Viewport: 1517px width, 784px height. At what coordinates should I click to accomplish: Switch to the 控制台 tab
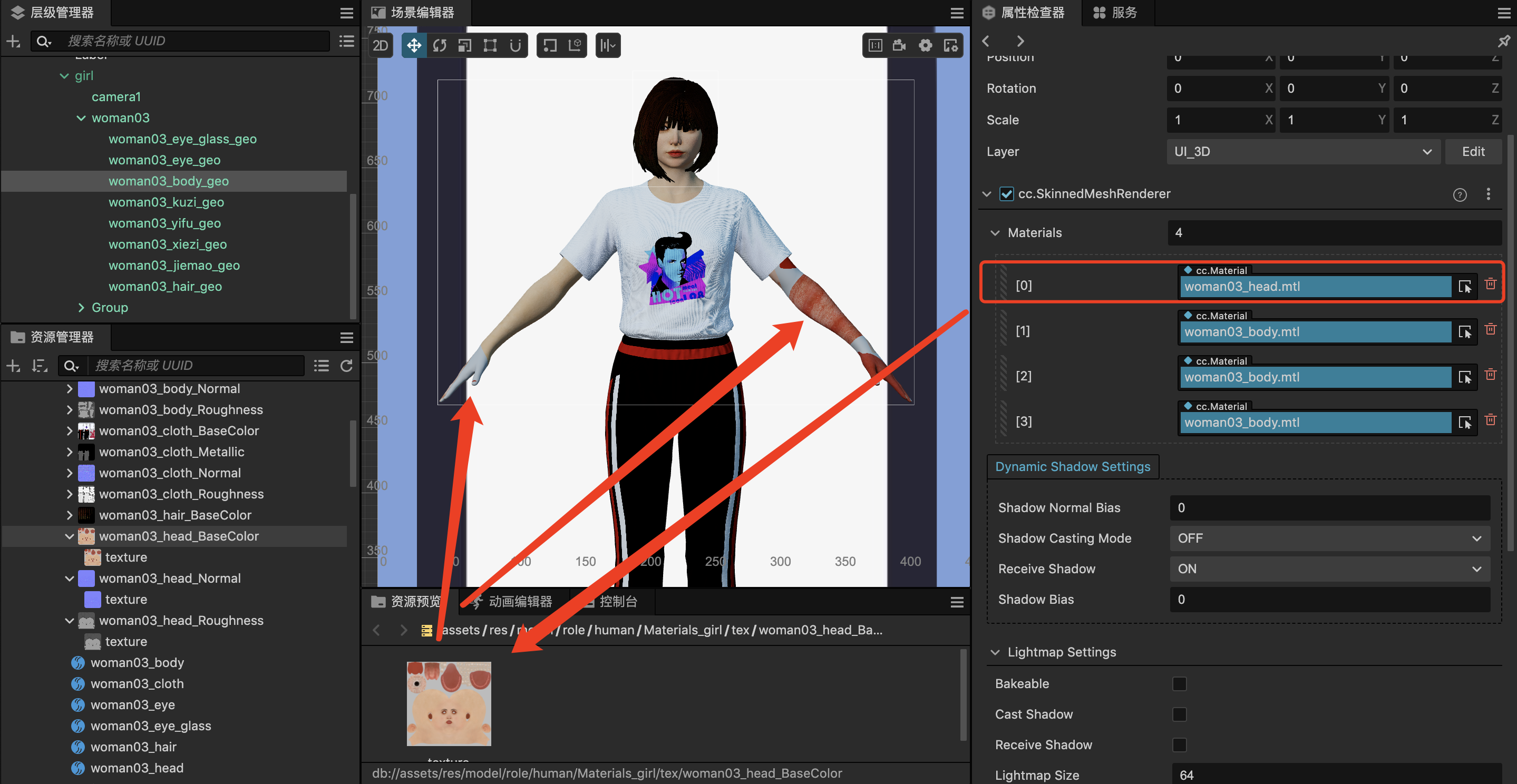617,602
